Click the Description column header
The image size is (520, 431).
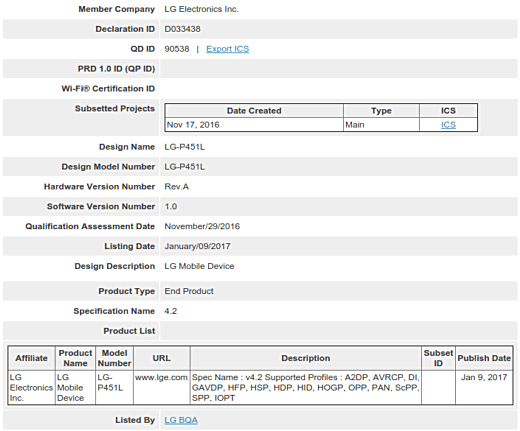(306, 358)
